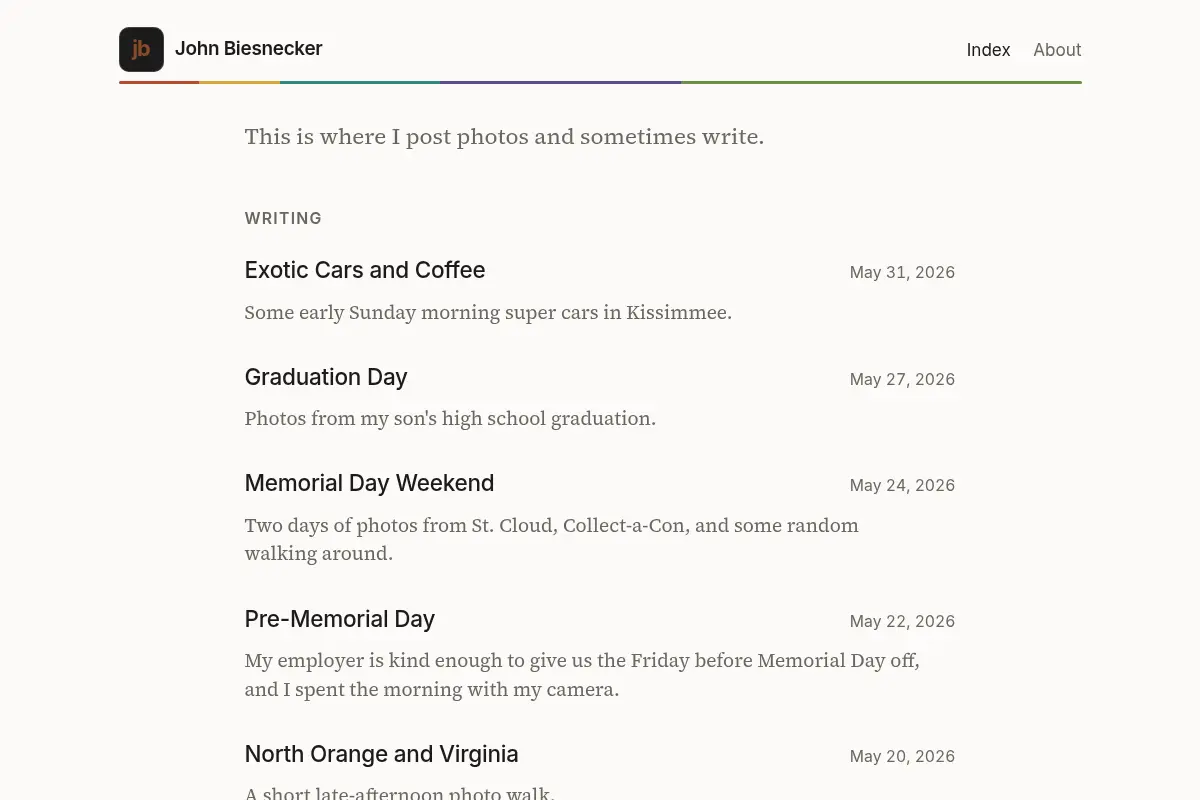Open the Exotic Cars and Coffee post

pyautogui.click(x=365, y=270)
